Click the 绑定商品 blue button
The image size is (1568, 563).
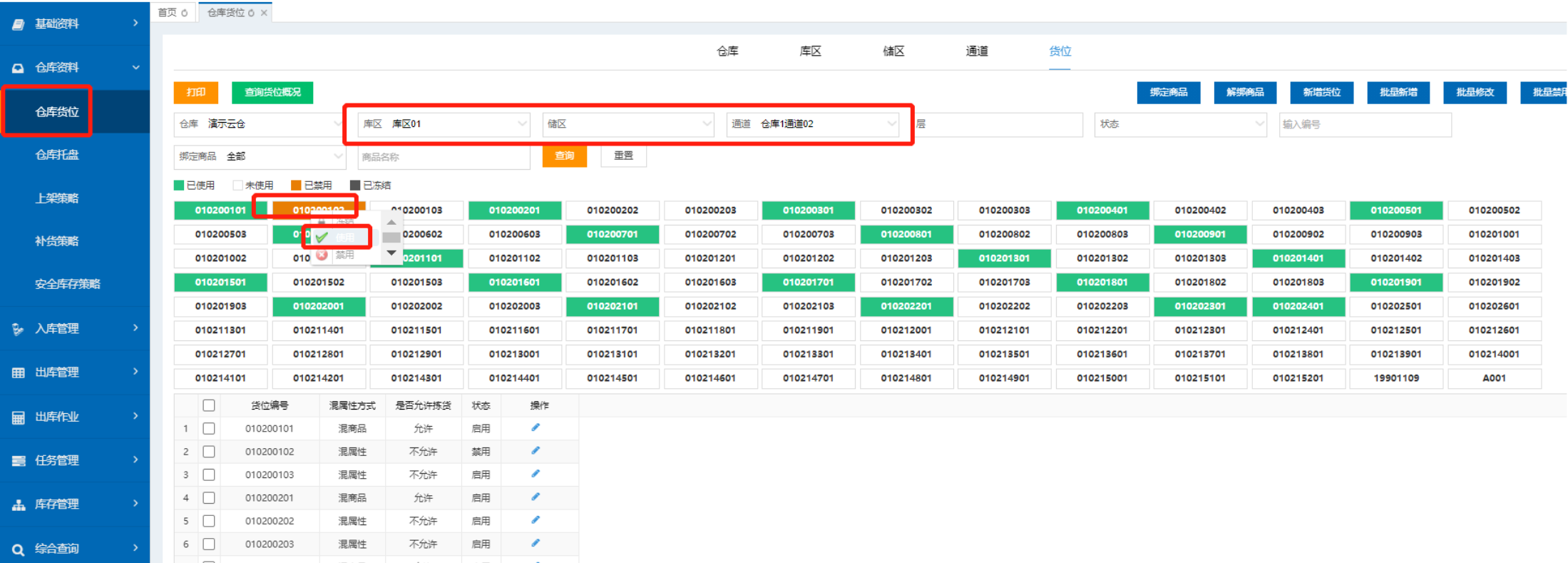click(x=1169, y=93)
